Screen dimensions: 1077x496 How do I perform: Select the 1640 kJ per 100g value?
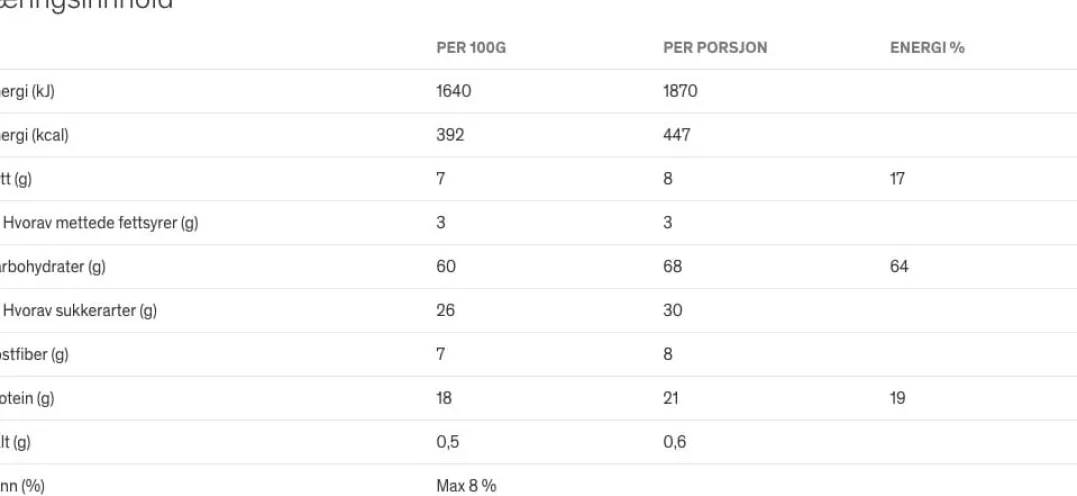coord(454,91)
